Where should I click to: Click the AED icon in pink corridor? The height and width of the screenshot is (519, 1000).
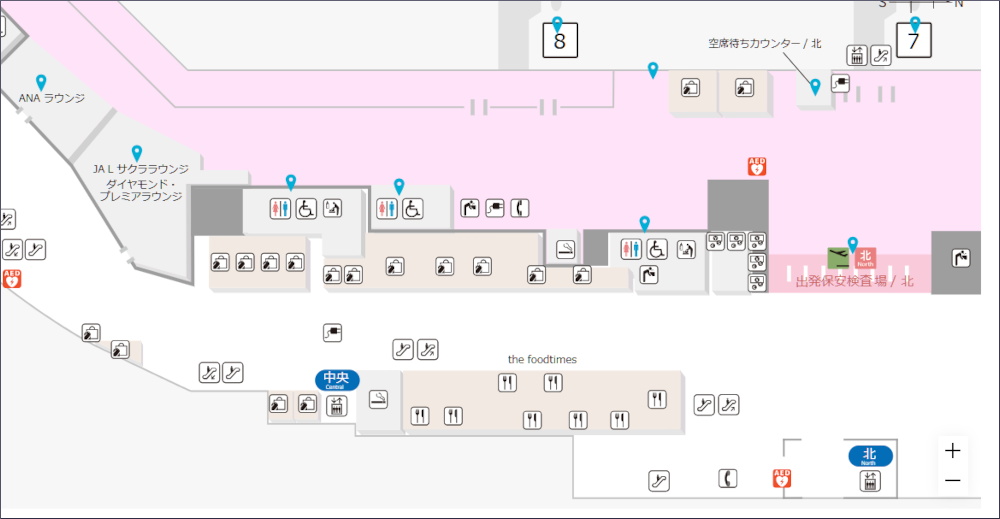click(757, 166)
